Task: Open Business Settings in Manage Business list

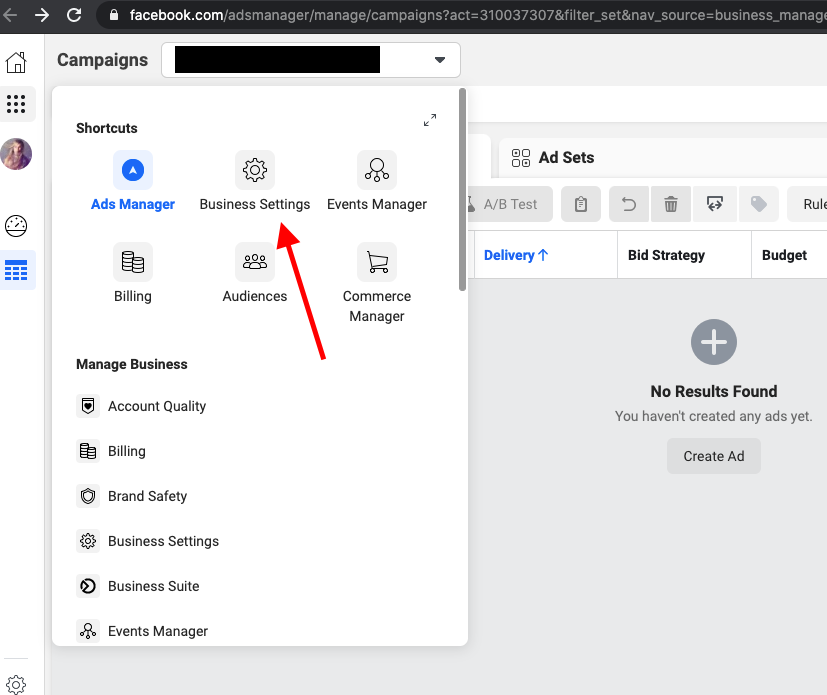Action: tap(148, 541)
